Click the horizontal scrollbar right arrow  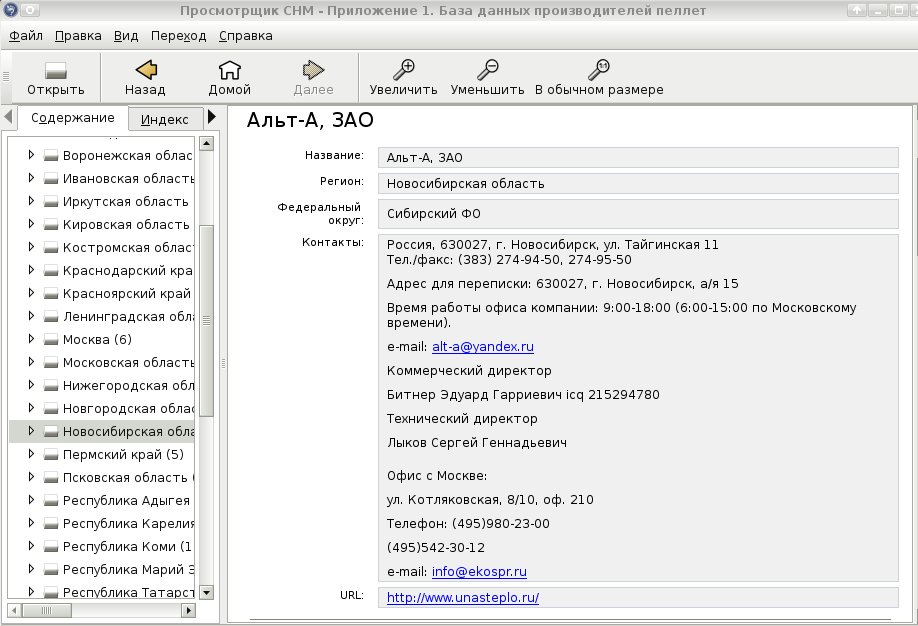click(x=188, y=611)
